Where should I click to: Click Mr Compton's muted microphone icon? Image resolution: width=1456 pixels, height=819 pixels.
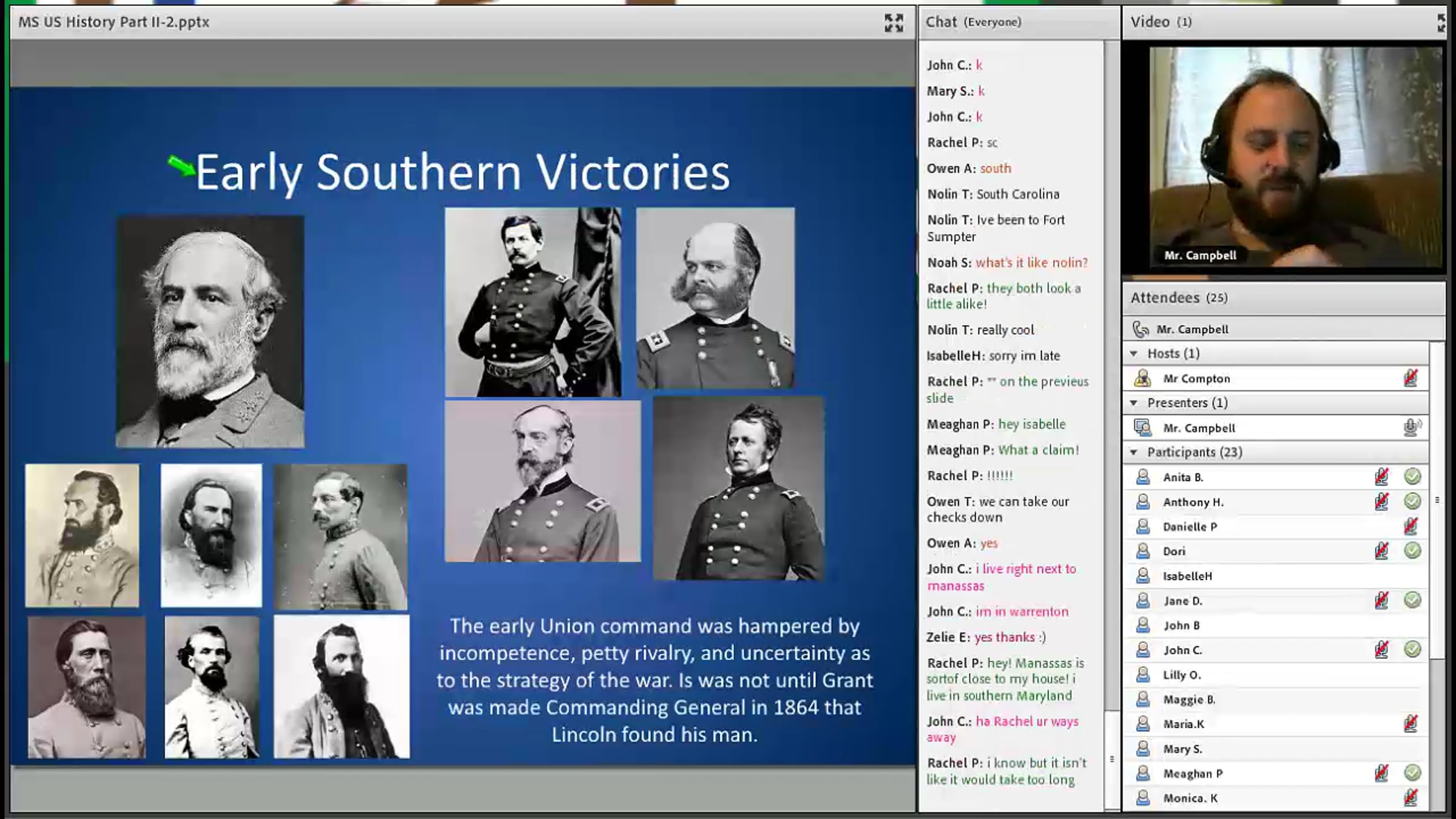click(1410, 378)
